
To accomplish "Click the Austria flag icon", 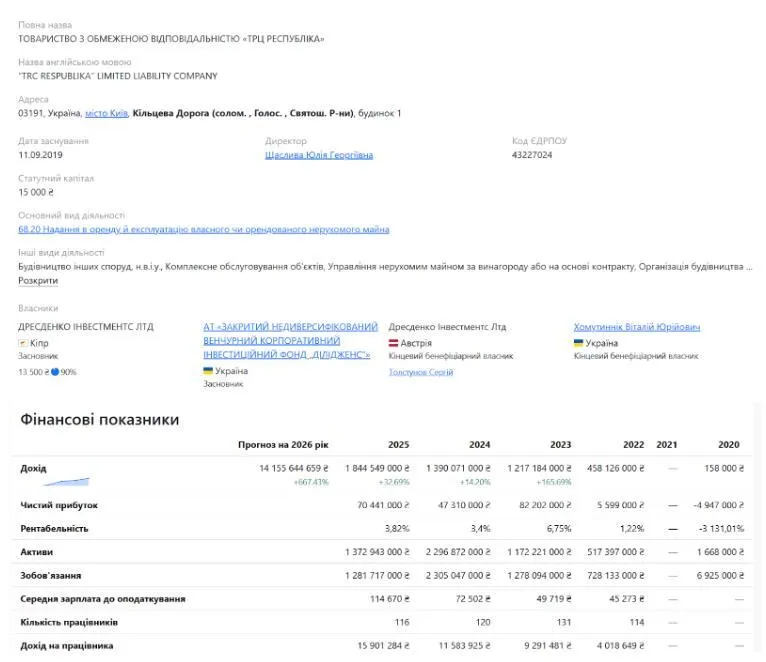I will tap(393, 343).
